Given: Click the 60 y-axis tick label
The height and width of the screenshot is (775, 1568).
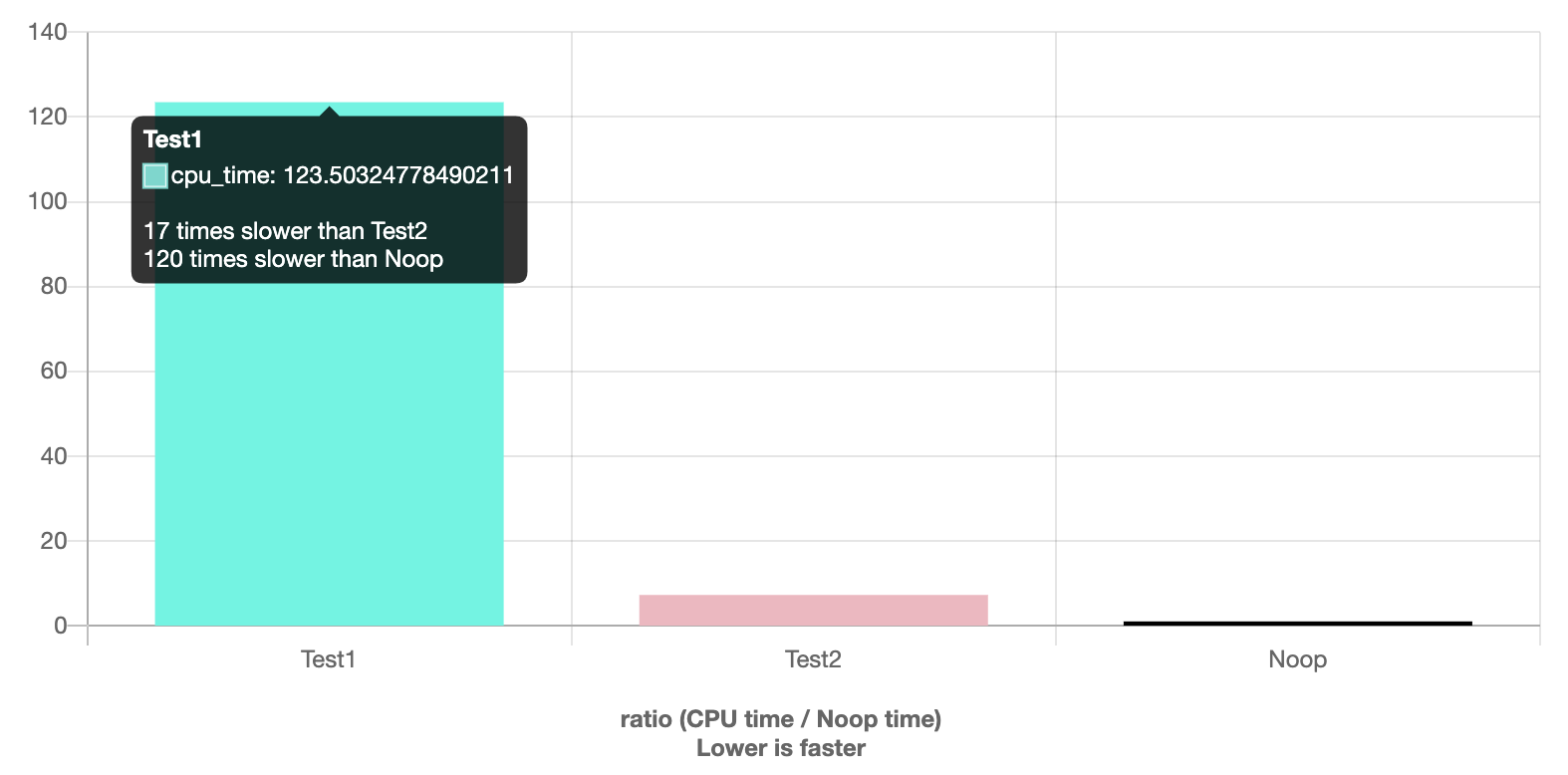Looking at the screenshot, I should [x=54, y=371].
